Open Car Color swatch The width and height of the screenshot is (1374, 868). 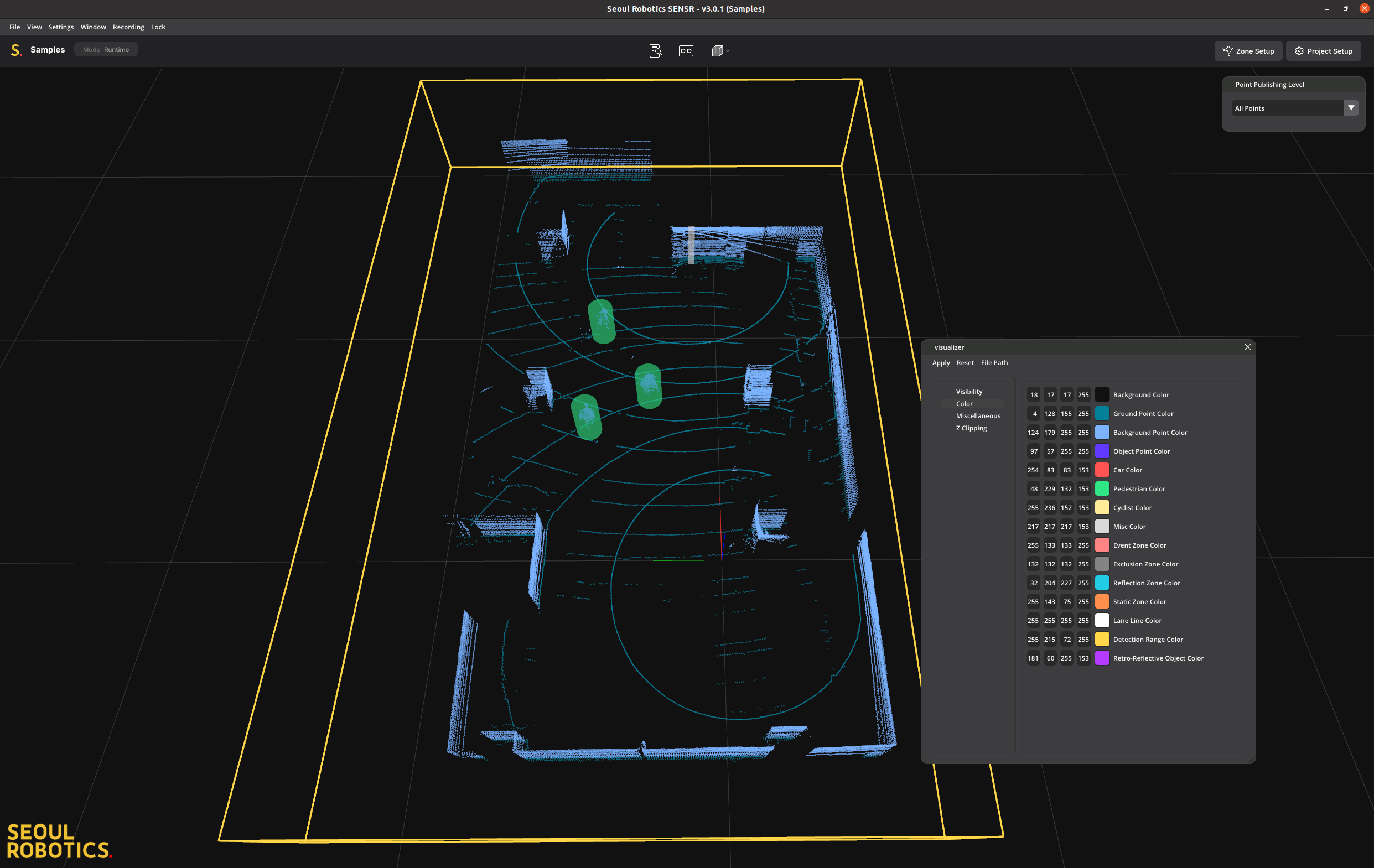(x=1102, y=470)
